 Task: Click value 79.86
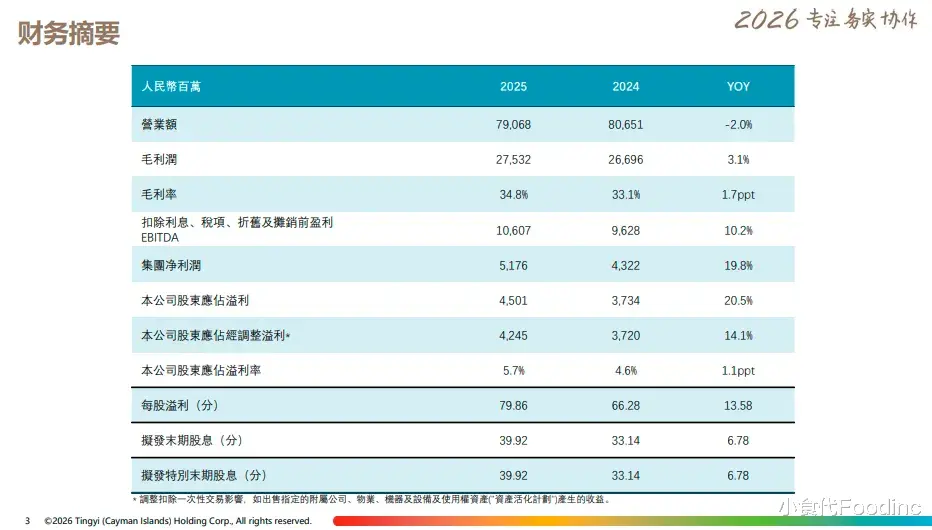click(514, 406)
